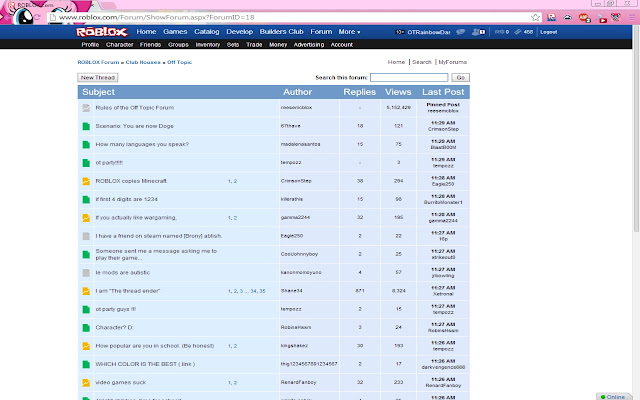Click username OTRainbowDash in the header
Image resolution: width=640 pixels, height=400 pixels.
(429, 32)
